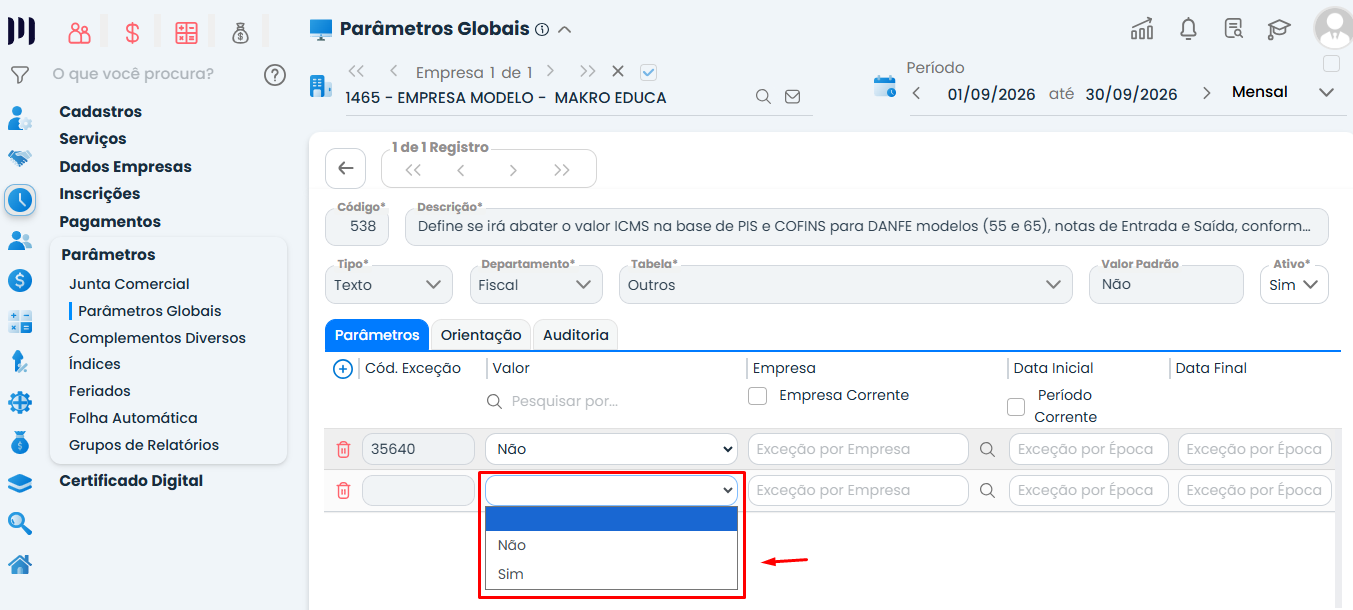This screenshot has width=1353, height=610.
Task: Click Exceção por Empresa field in row 35640
Action: [858, 449]
